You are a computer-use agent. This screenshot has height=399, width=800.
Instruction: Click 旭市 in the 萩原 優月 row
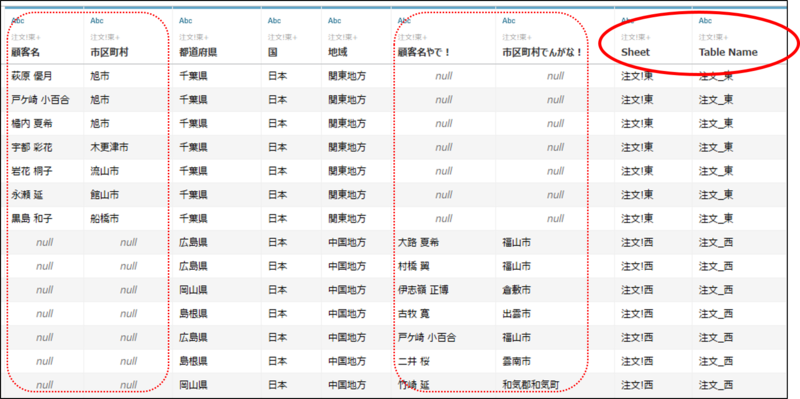(x=99, y=76)
